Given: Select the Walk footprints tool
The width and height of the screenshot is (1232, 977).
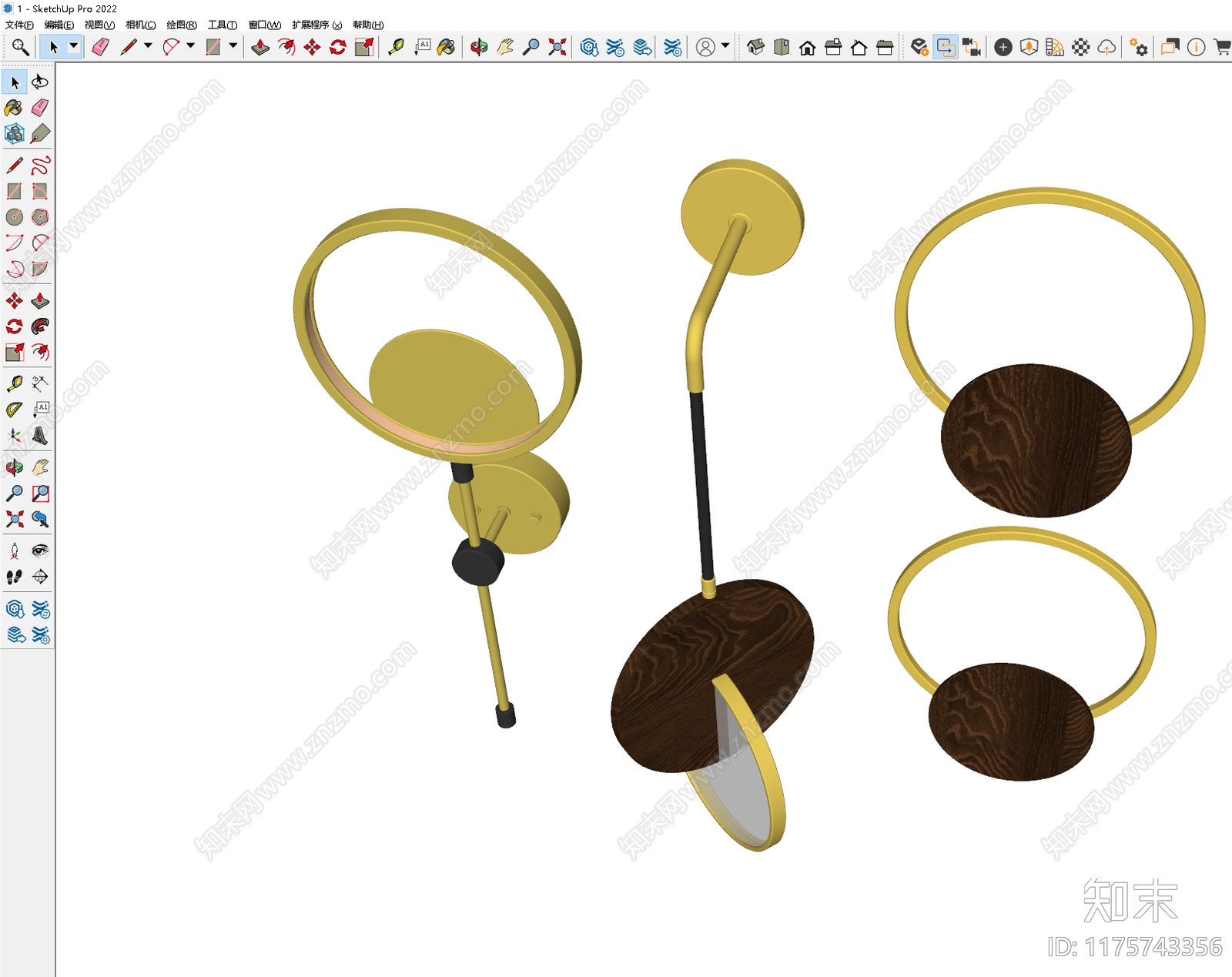Looking at the screenshot, I should [x=15, y=577].
